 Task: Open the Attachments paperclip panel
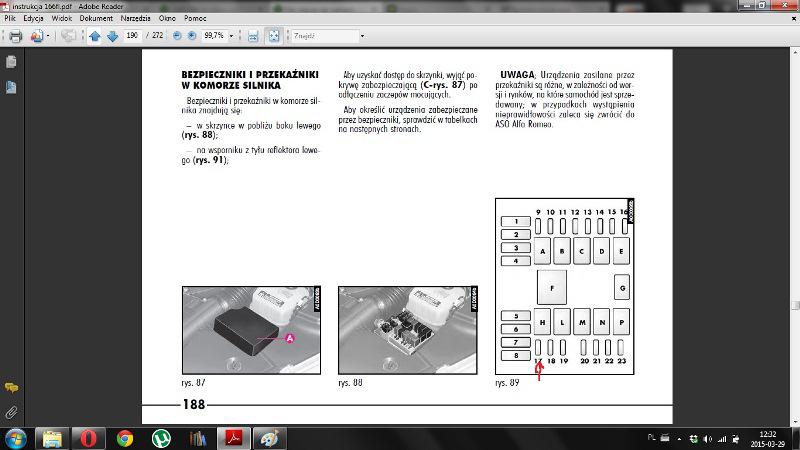11,412
